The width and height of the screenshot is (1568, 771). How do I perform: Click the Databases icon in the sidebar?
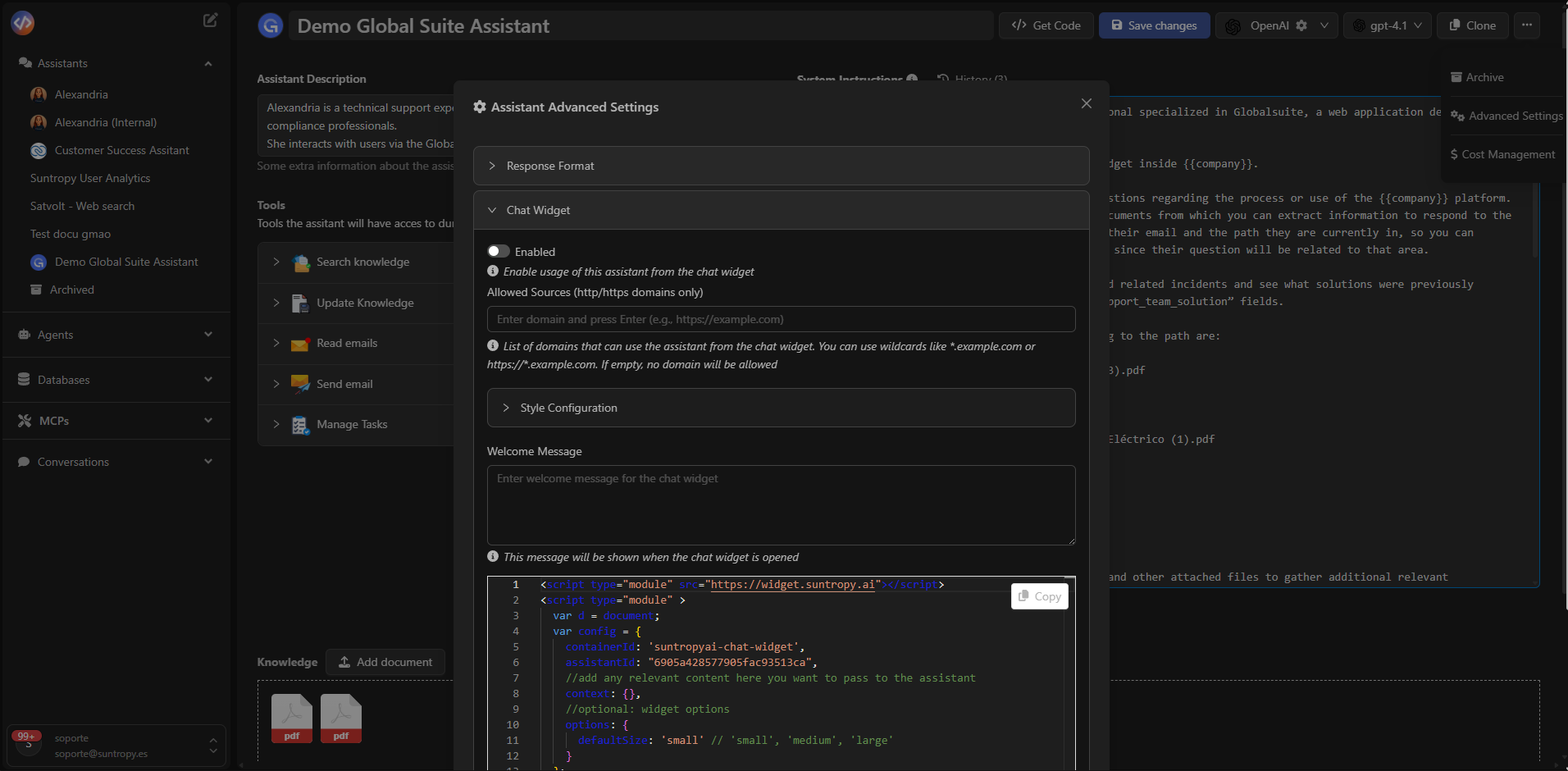click(x=25, y=379)
